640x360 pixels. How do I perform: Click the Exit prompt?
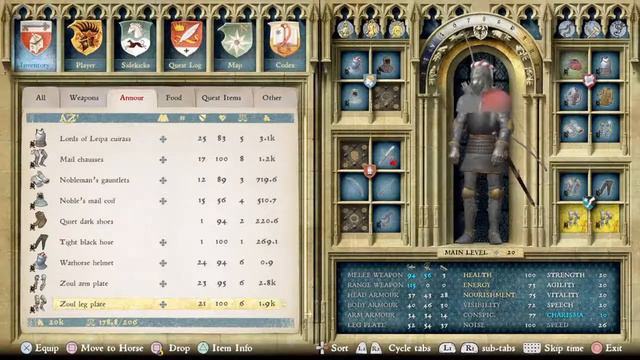pyautogui.click(x=607, y=348)
